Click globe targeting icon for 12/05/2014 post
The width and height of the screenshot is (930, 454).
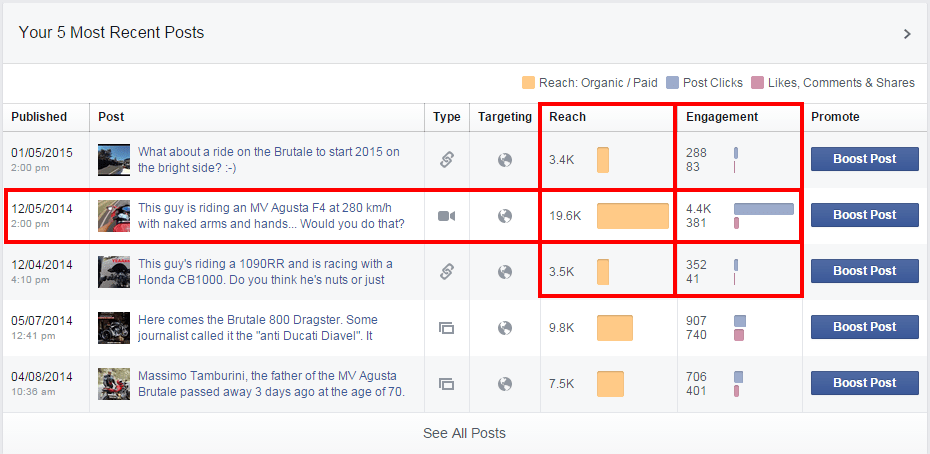(x=505, y=216)
